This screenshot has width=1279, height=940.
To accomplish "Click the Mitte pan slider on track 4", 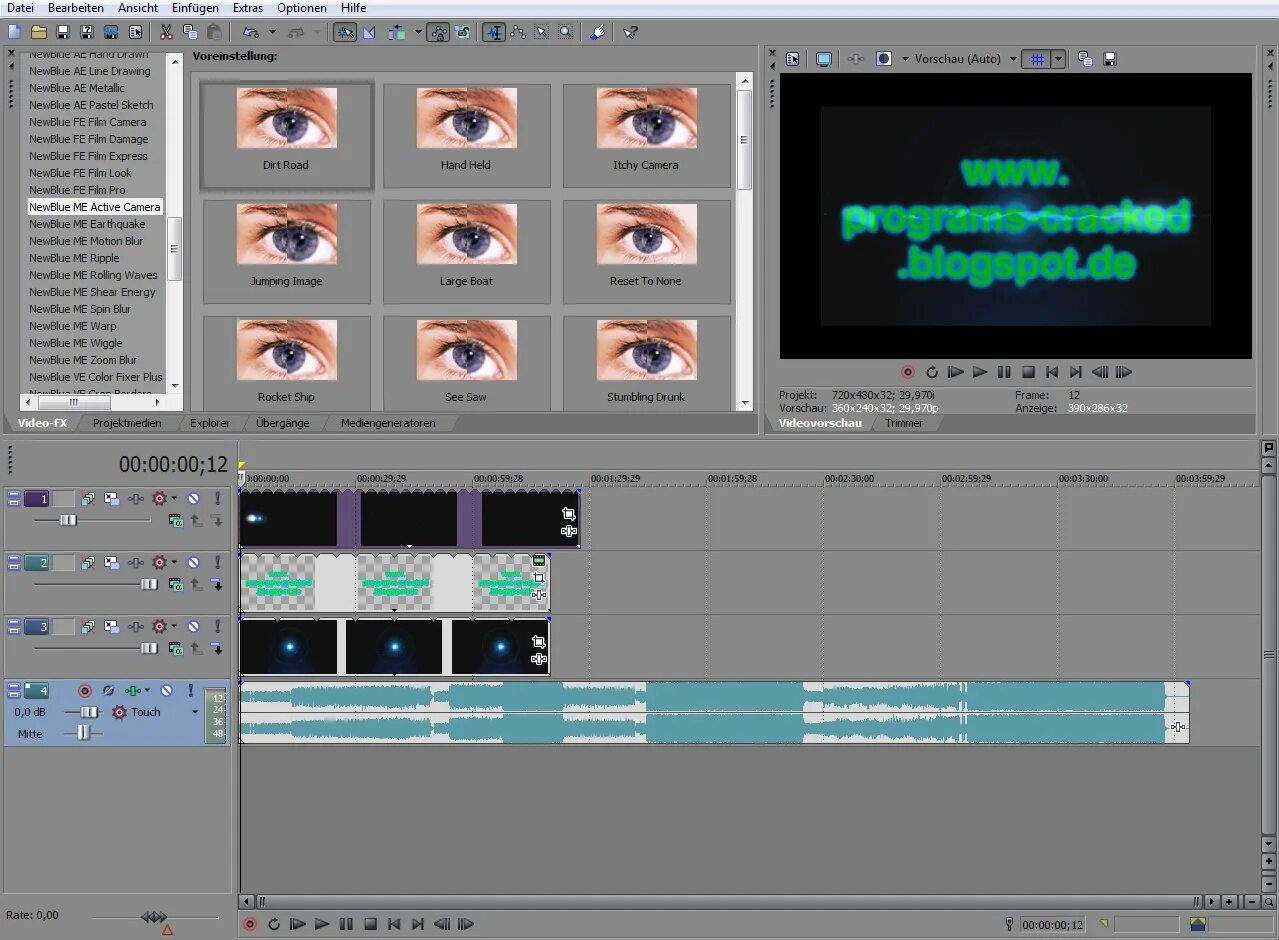I will (x=82, y=733).
